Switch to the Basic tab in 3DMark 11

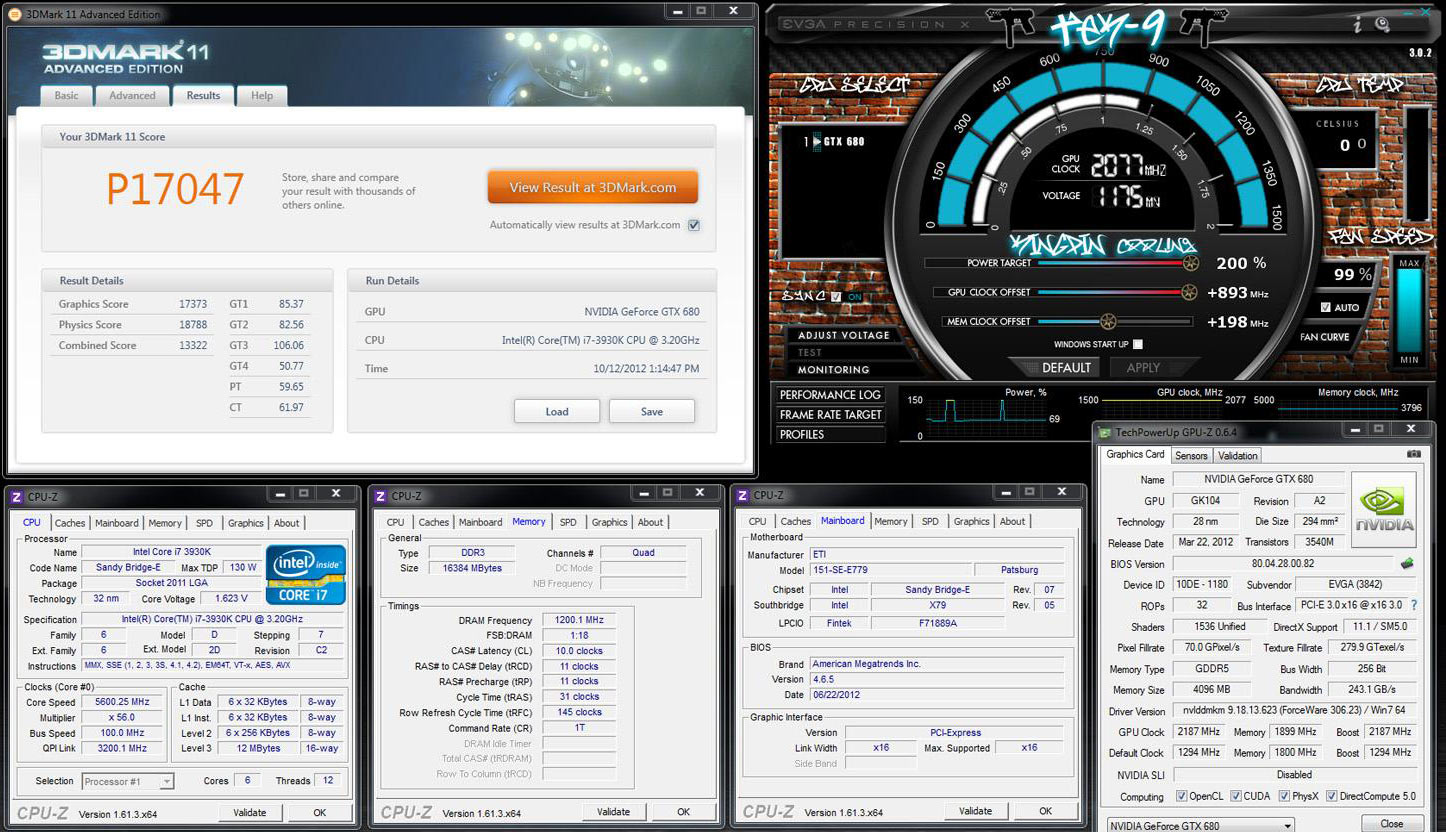click(x=66, y=95)
